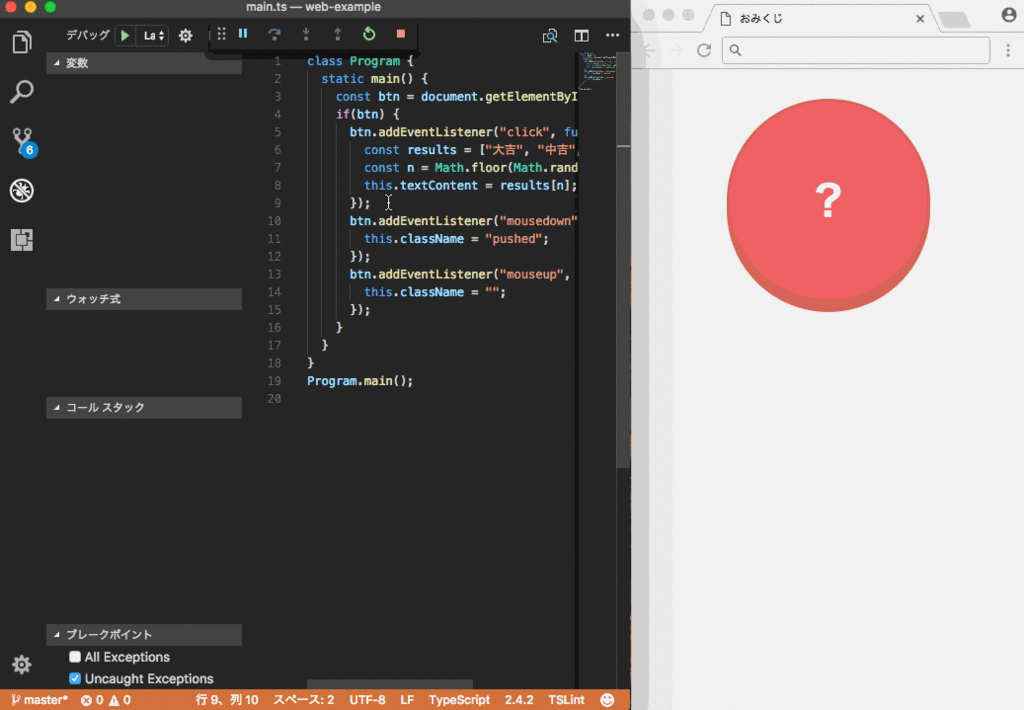Click the editor horizontal scrollbar
Viewport: 1024px width, 710px height.
(x=390, y=684)
